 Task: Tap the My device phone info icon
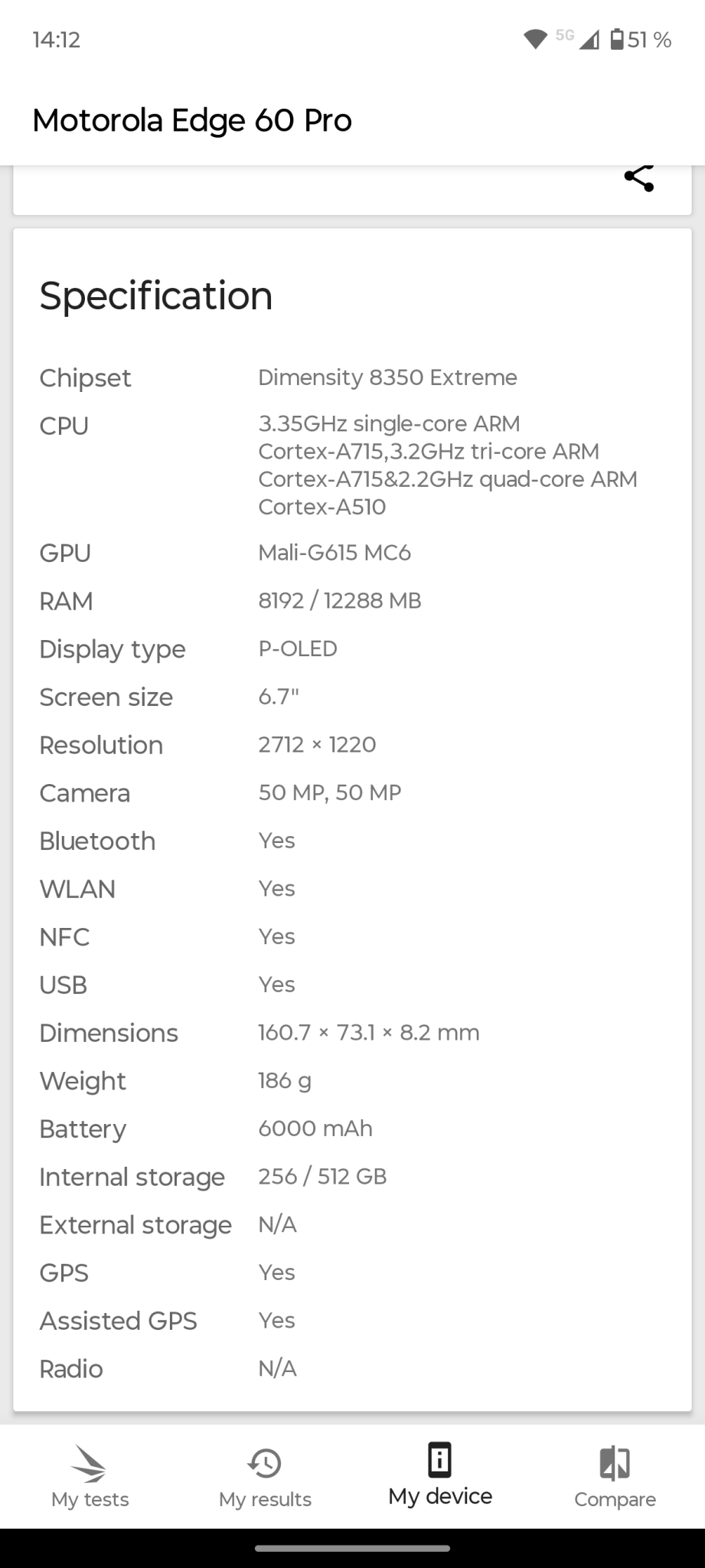(x=439, y=1459)
